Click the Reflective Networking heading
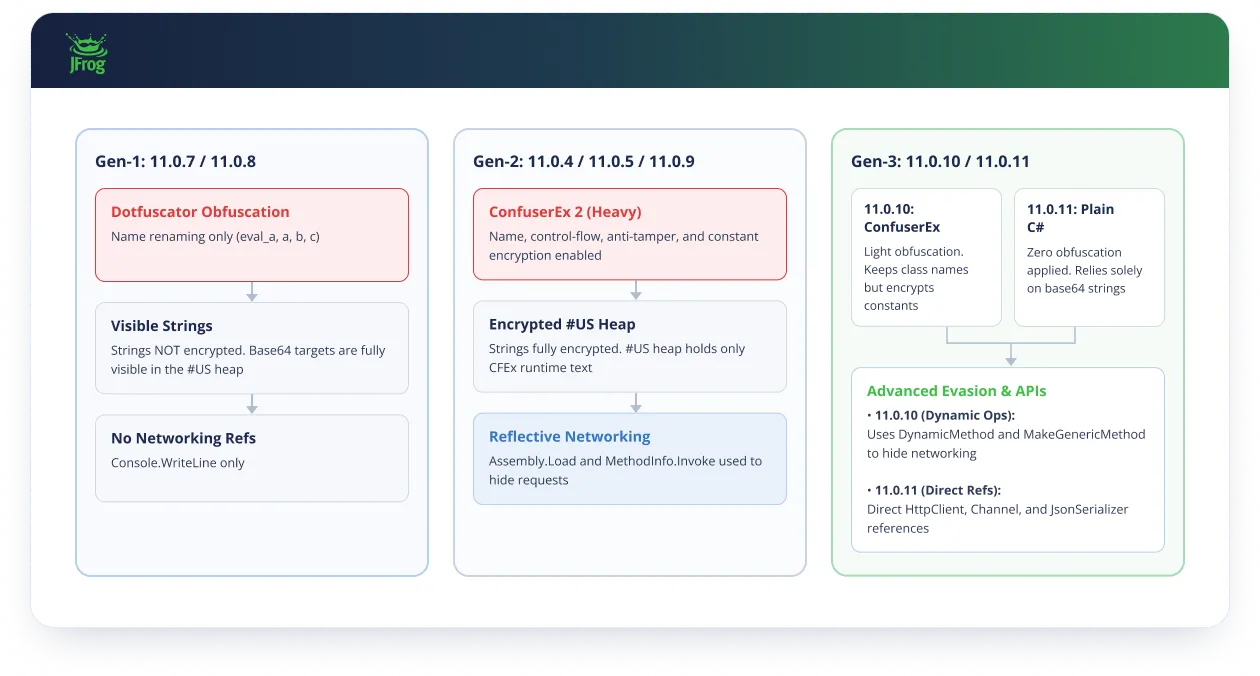 (570, 437)
